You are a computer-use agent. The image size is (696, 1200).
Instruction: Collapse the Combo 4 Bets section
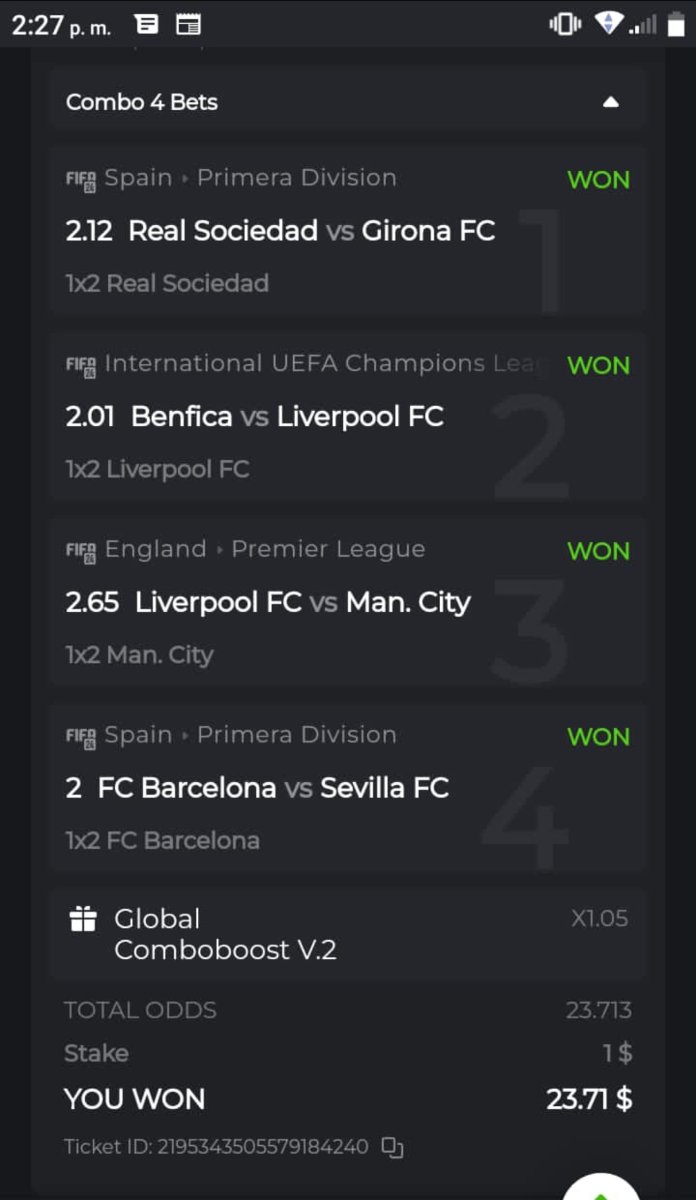611,102
